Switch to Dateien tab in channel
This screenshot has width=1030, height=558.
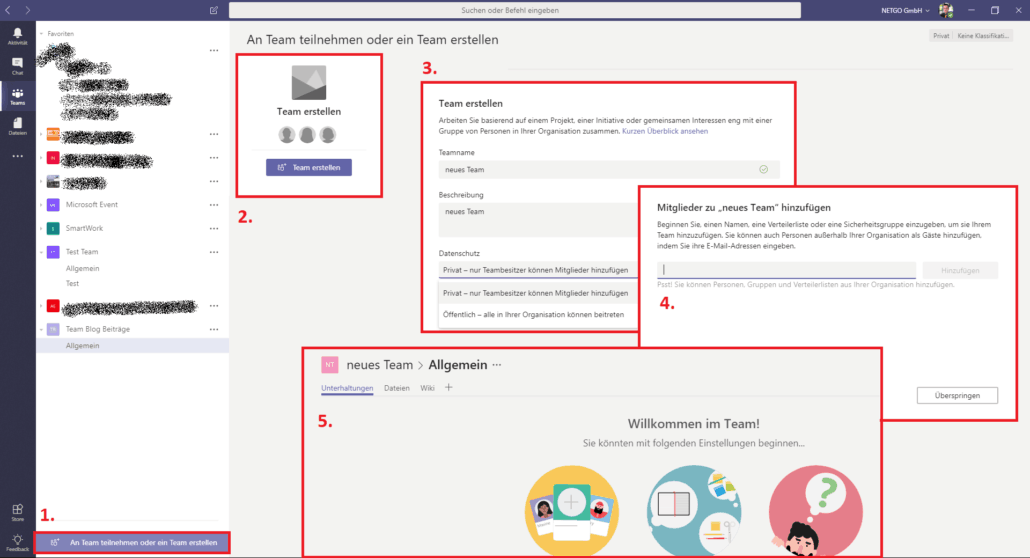point(397,388)
